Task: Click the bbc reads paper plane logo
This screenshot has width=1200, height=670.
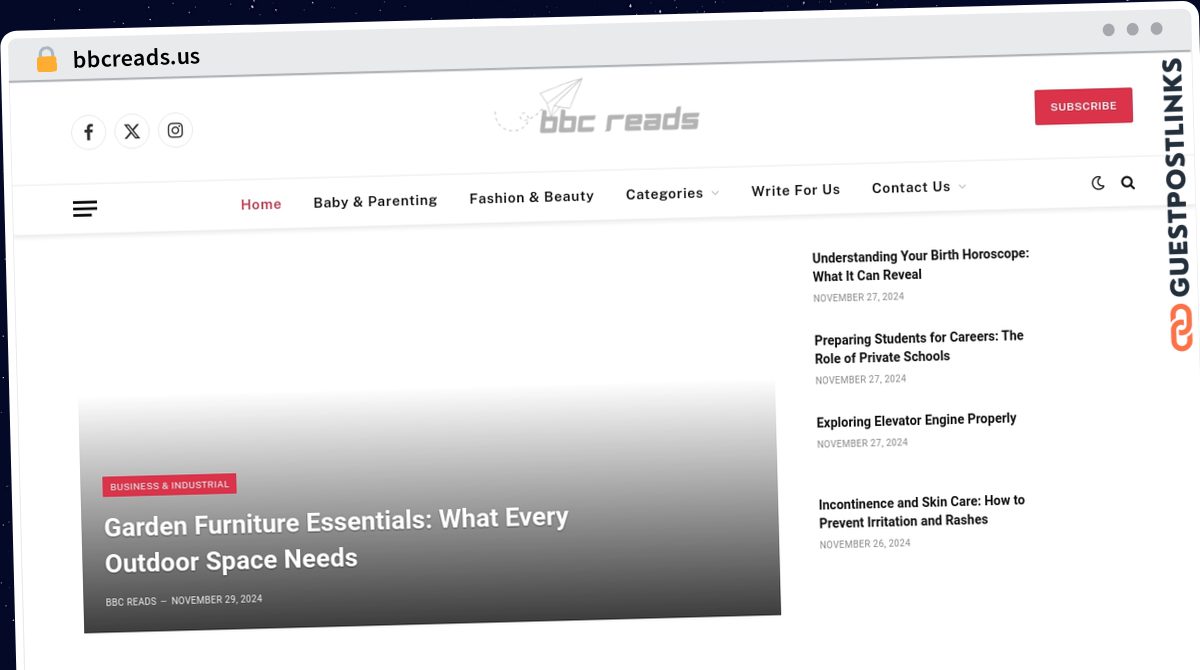Action: (x=597, y=108)
